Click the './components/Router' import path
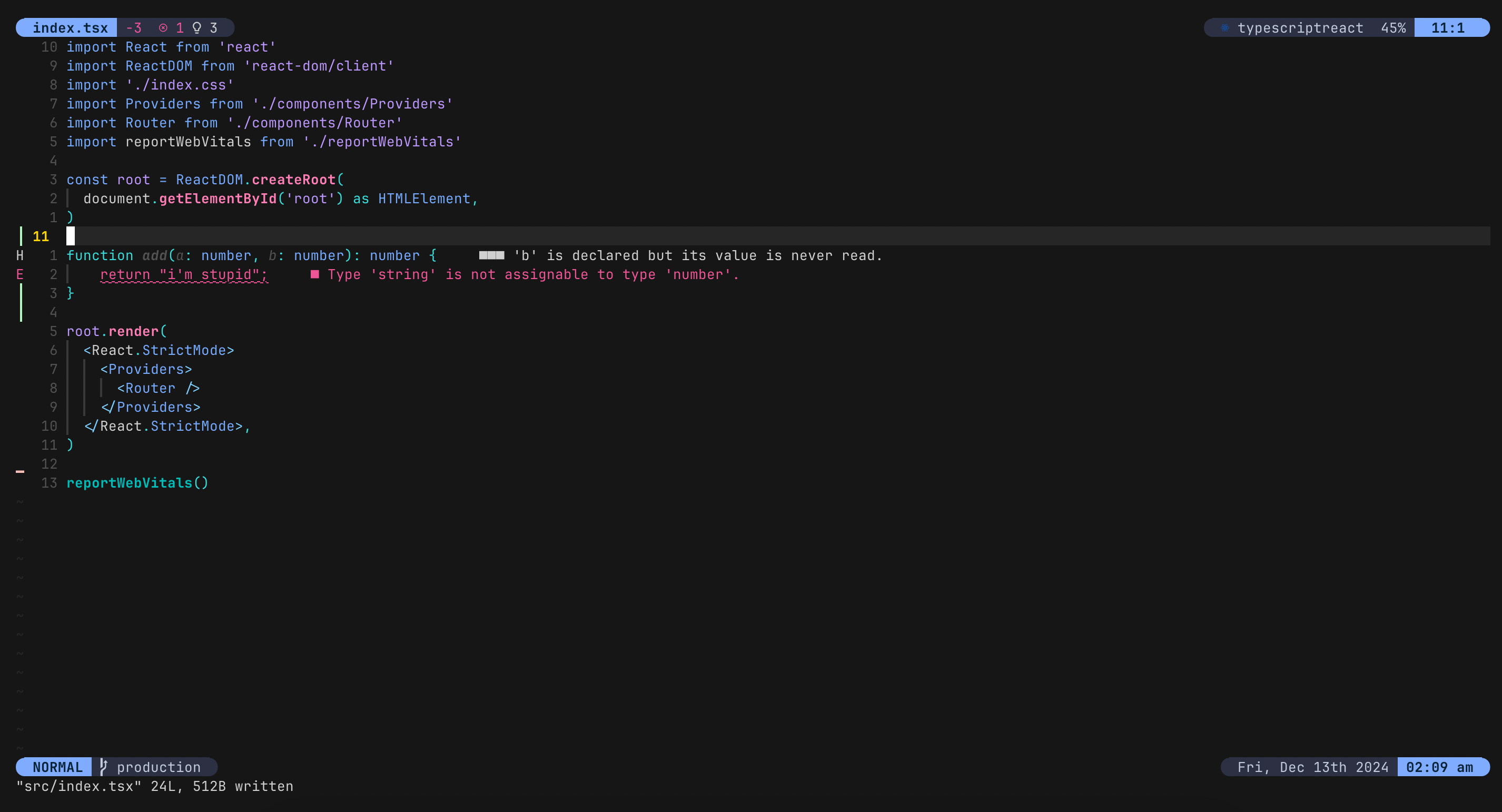Viewport: 1502px width, 812px height. point(314,123)
